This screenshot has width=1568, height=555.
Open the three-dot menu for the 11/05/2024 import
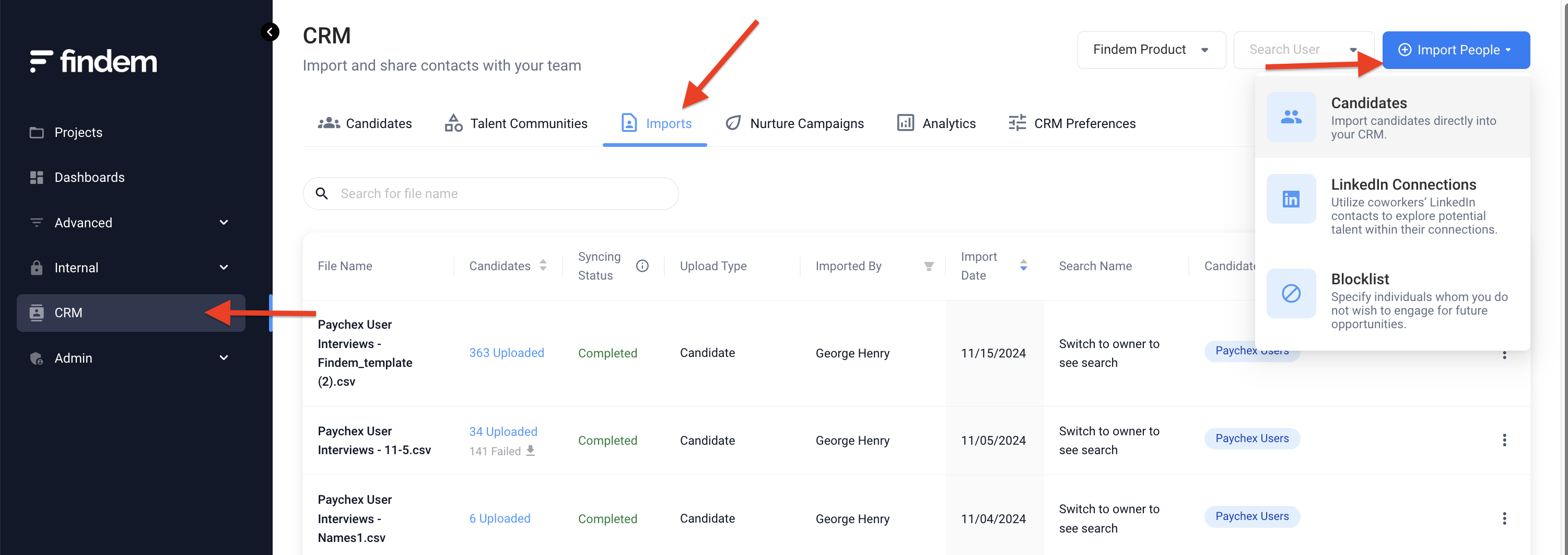pyautogui.click(x=1503, y=440)
